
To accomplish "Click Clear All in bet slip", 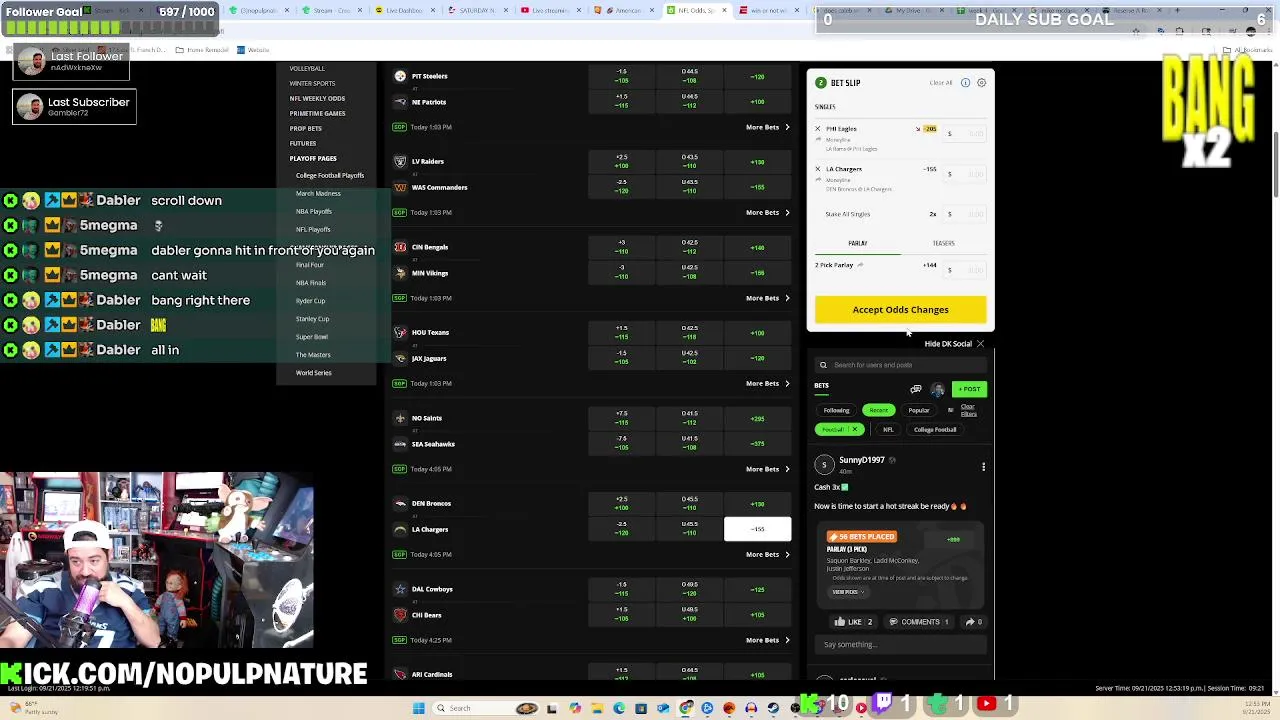I will tap(940, 83).
